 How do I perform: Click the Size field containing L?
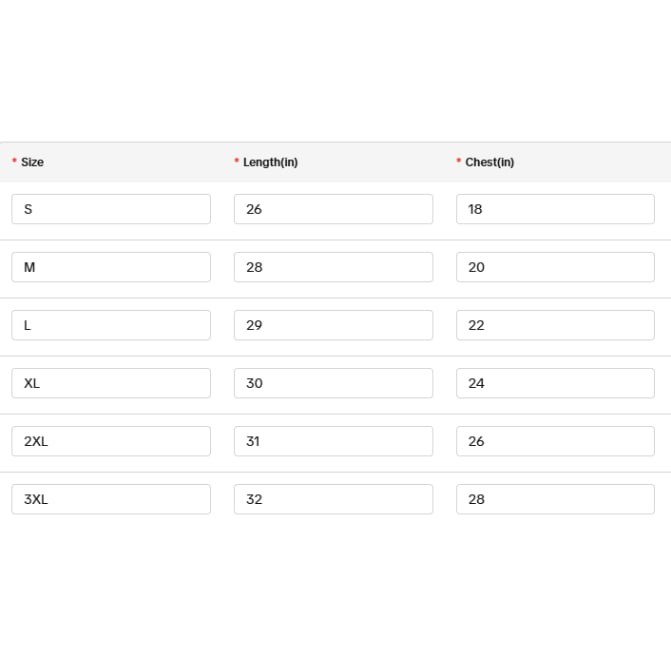tap(111, 325)
